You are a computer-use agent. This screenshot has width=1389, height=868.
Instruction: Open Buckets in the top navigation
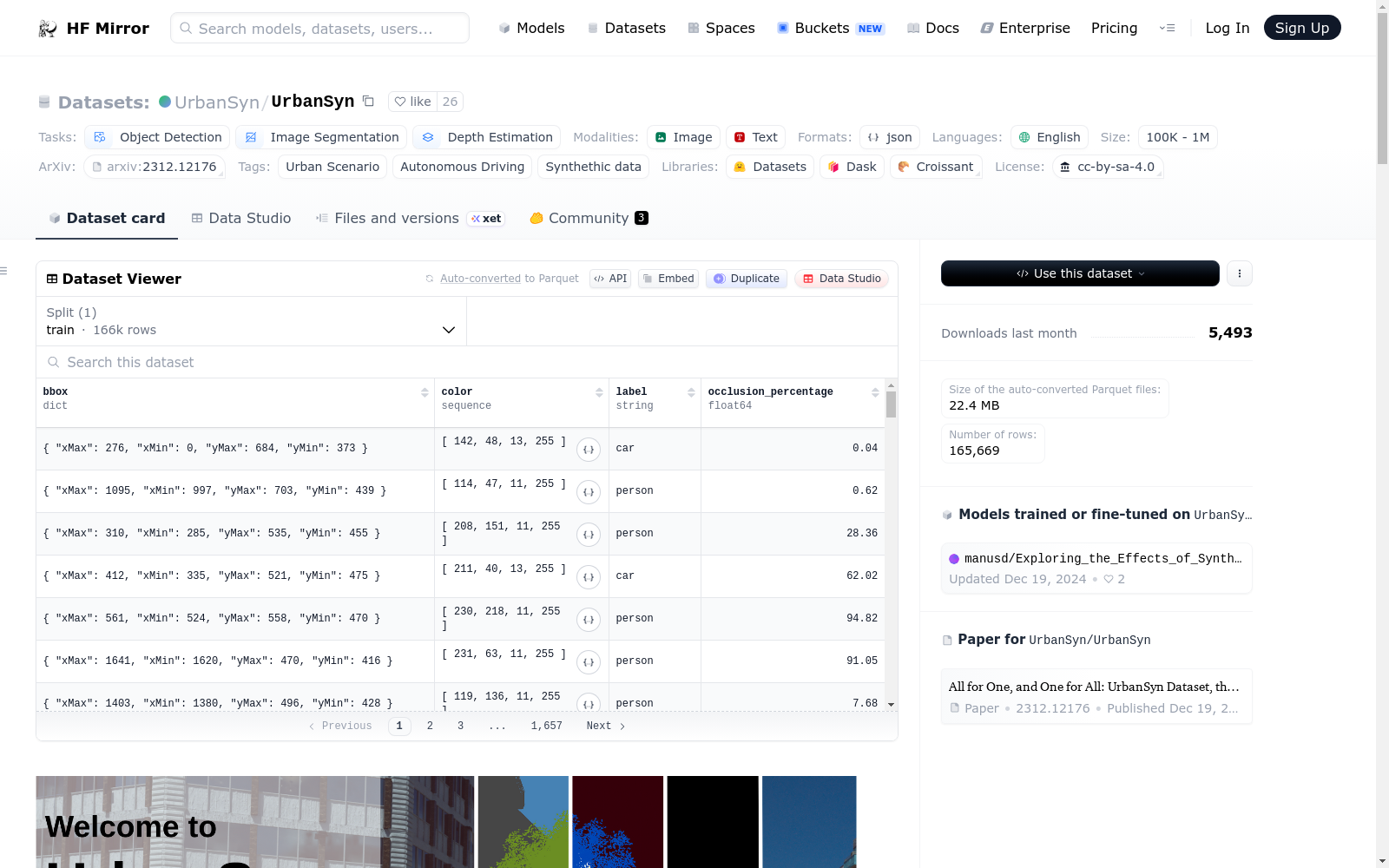[830, 28]
